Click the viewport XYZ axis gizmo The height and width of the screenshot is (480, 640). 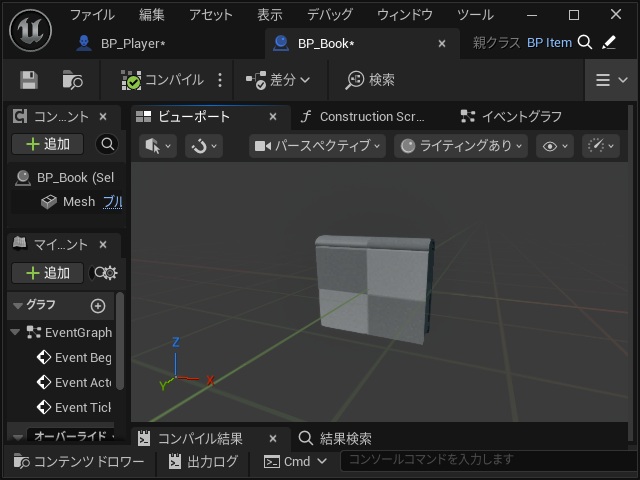tap(186, 363)
